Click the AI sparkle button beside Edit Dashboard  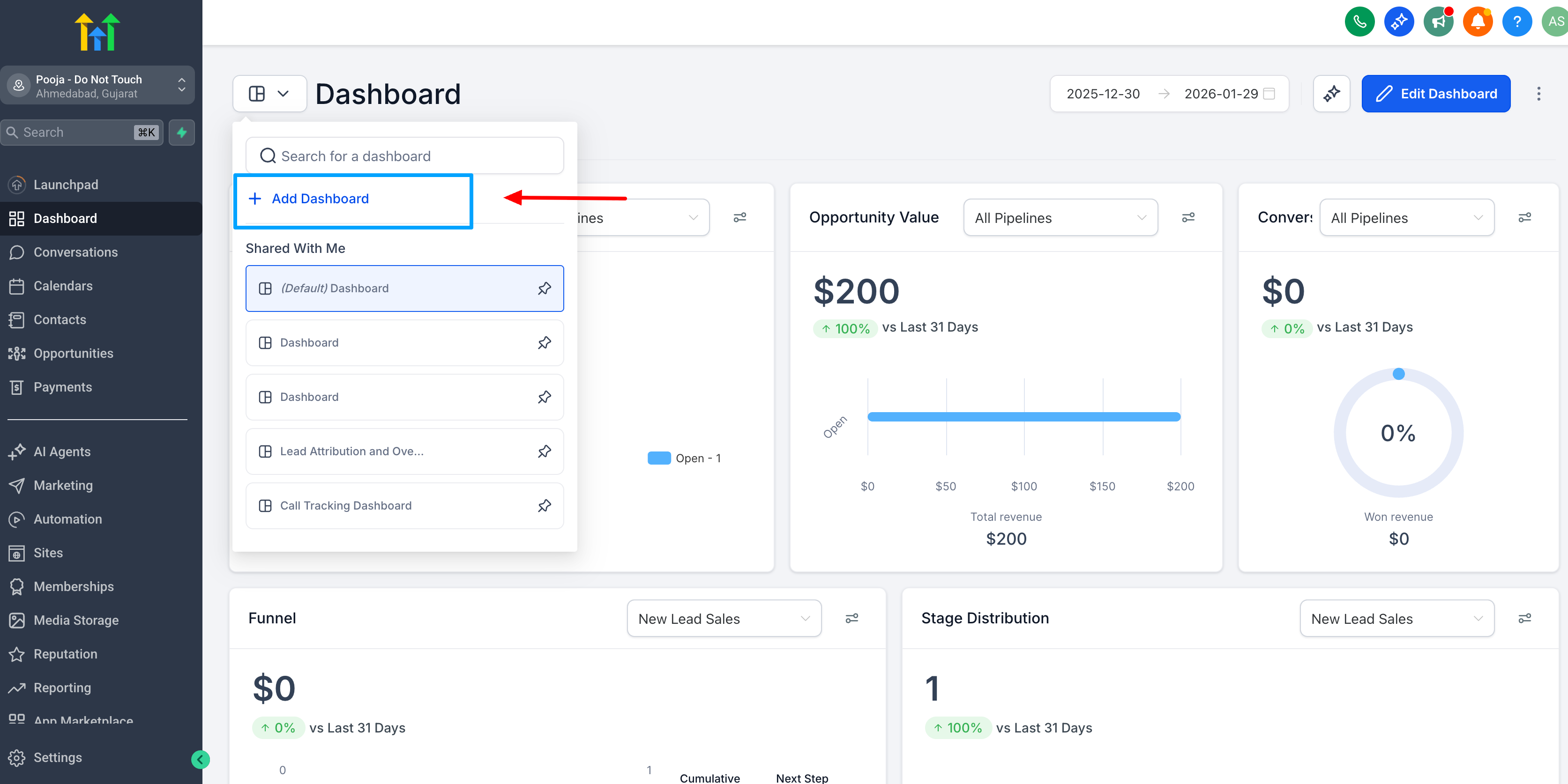tap(1331, 94)
